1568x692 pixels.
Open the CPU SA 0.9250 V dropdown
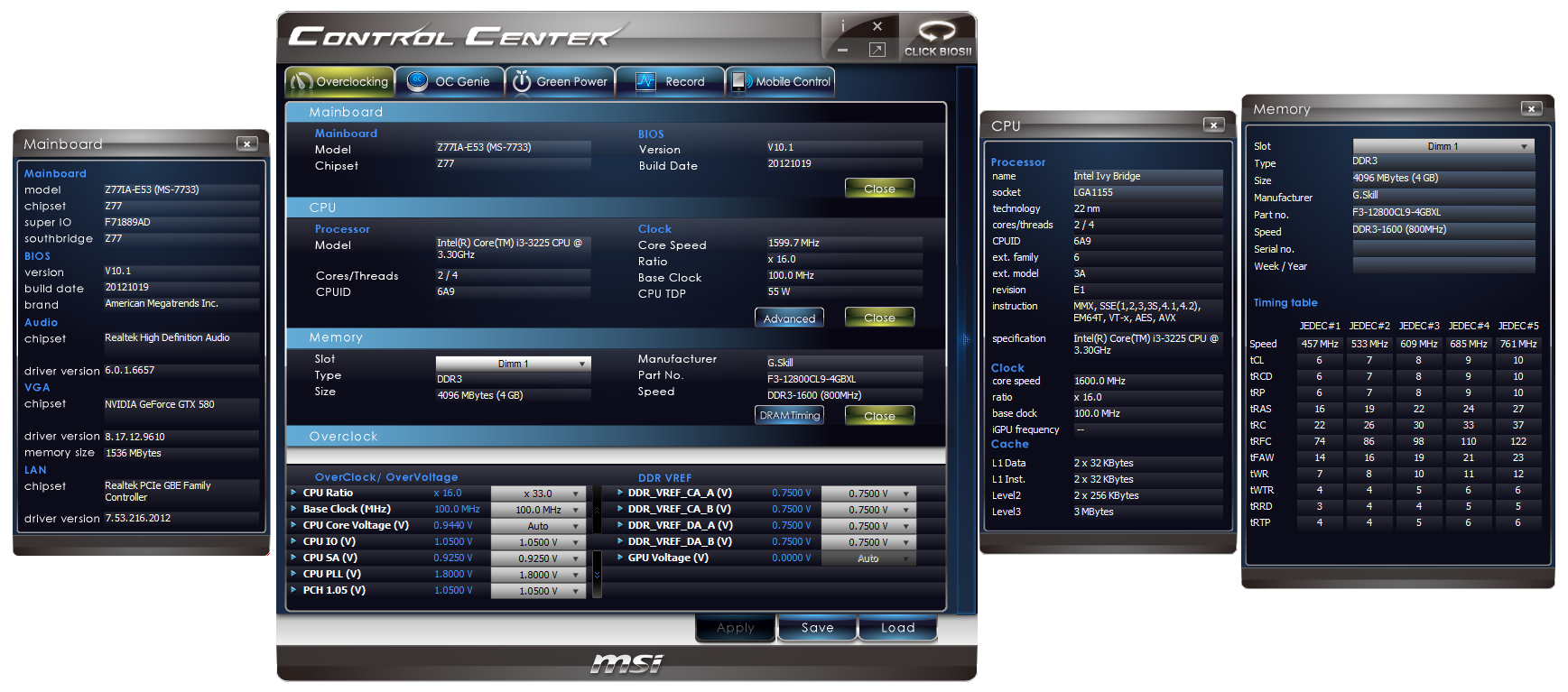click(x=539, y=558)
